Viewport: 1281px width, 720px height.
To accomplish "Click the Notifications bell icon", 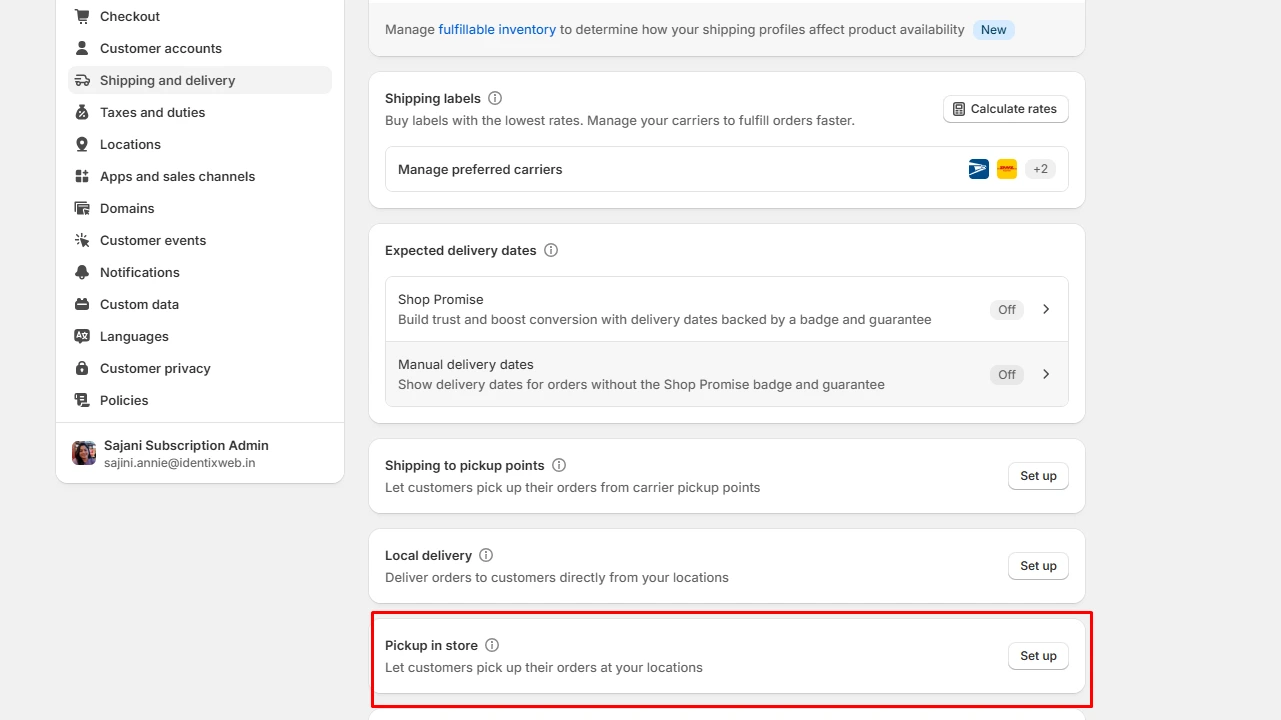I will click(82, 272).
